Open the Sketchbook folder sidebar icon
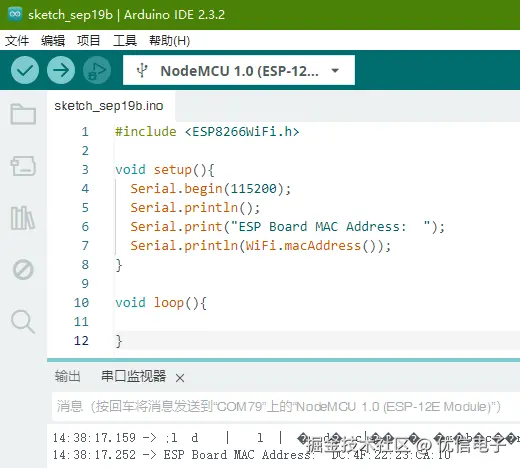Image resolution: width=520 pixels, height=468 pixels. (x=23, y=114)
